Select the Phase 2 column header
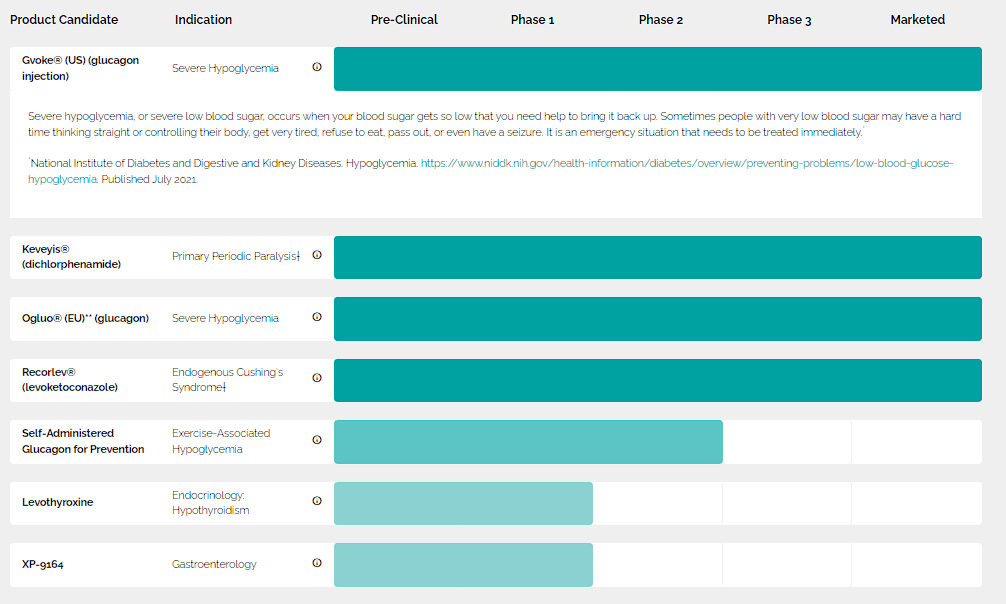 [x=661, y=20]
